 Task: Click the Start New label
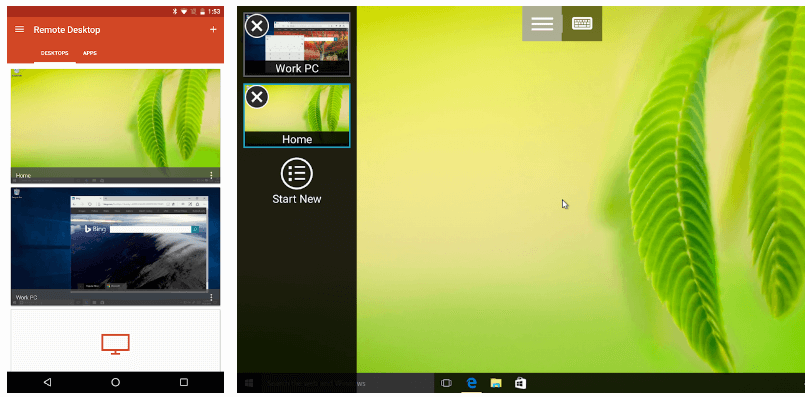pos(297,199)
